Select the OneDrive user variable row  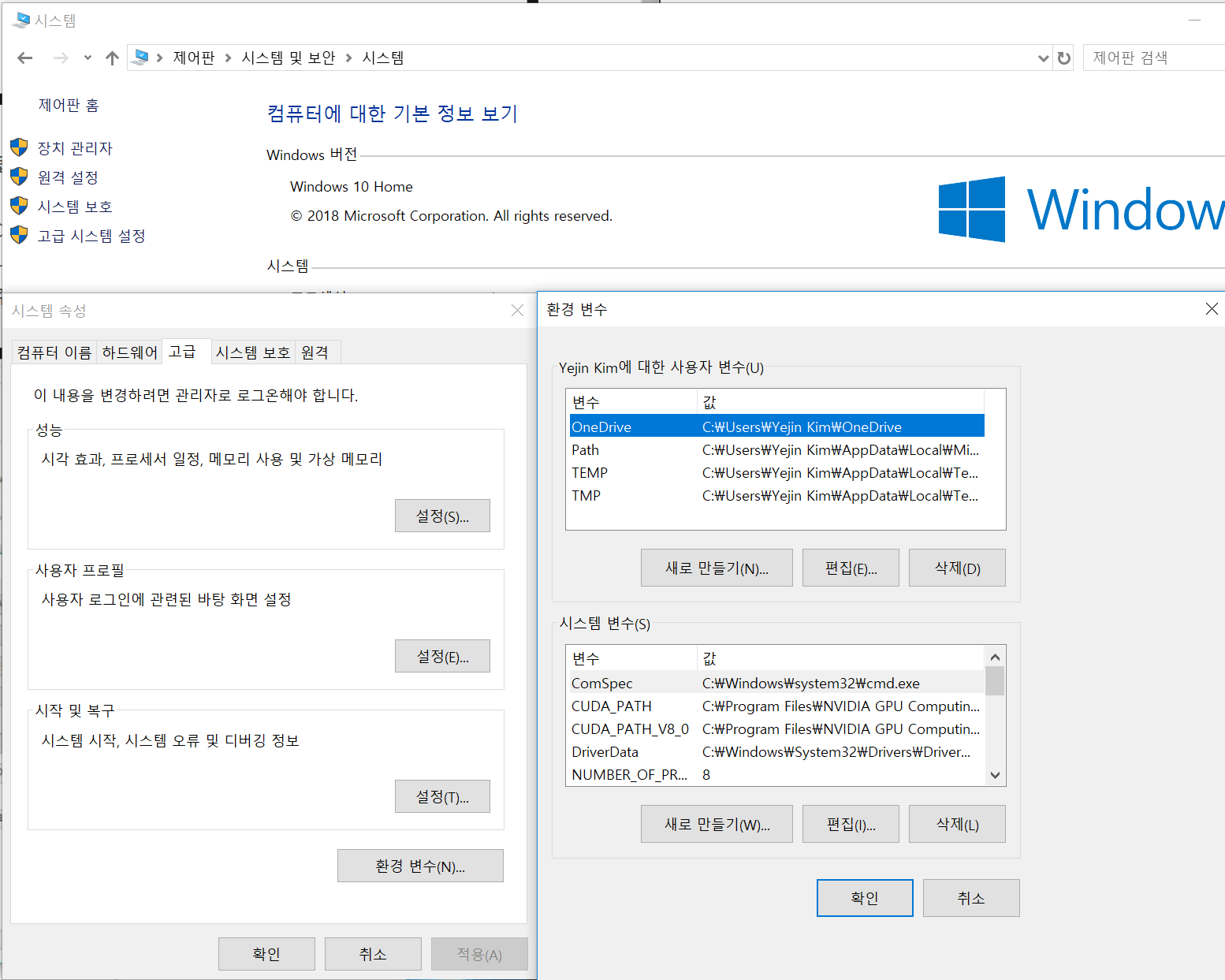[x=776, y=427]
